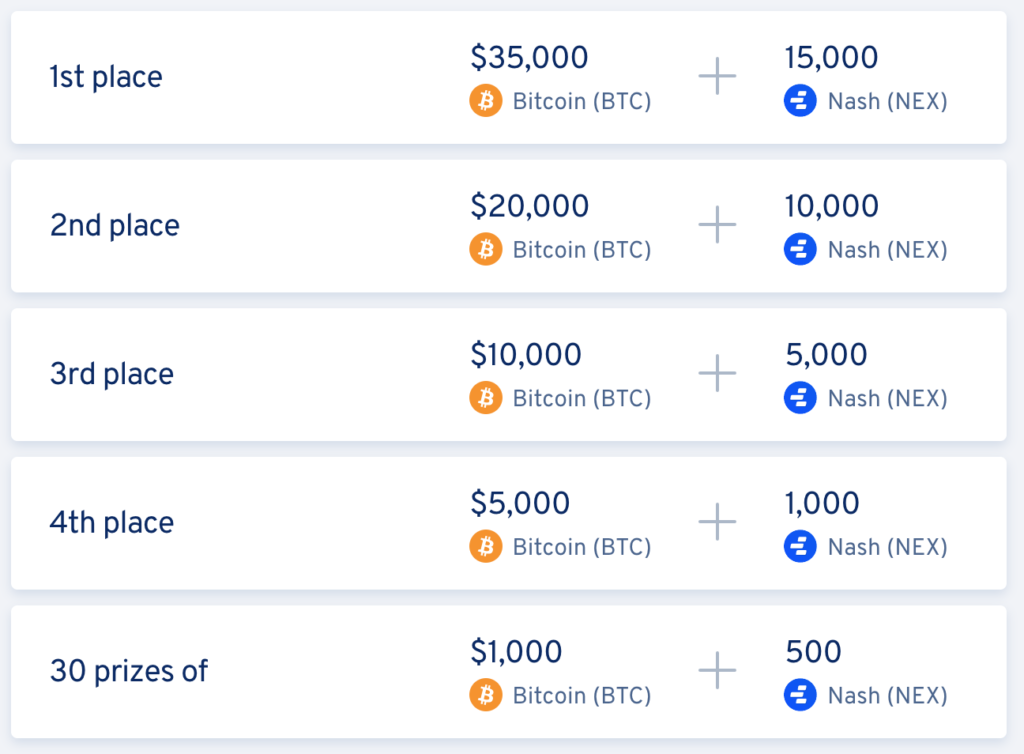This screenshot has width=1024, height=754.
Task: Click the Nash icon in 2nd place row
Action: coord(800,249)
